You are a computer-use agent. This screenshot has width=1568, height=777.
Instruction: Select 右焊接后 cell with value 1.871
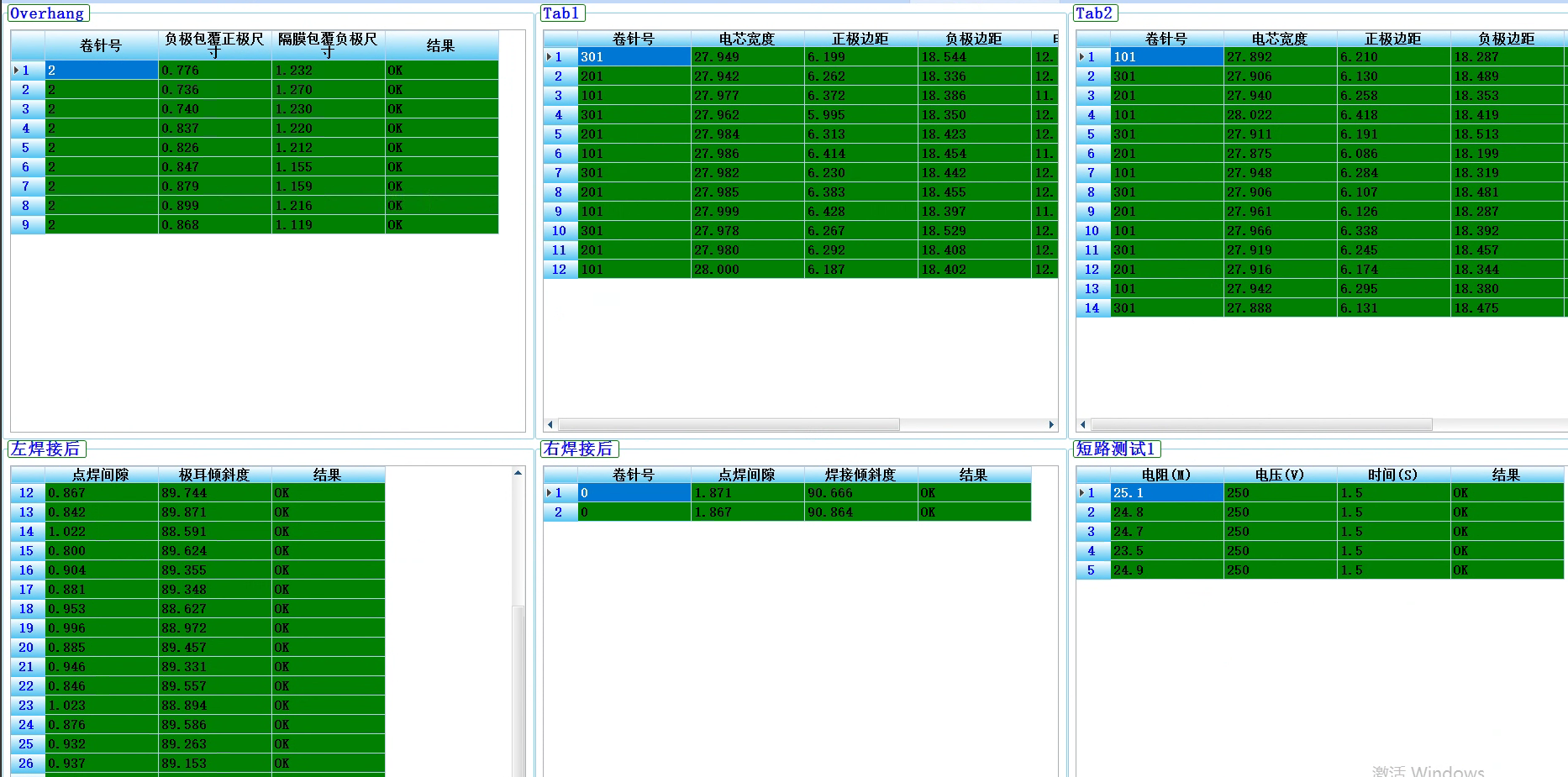[748, 493]
